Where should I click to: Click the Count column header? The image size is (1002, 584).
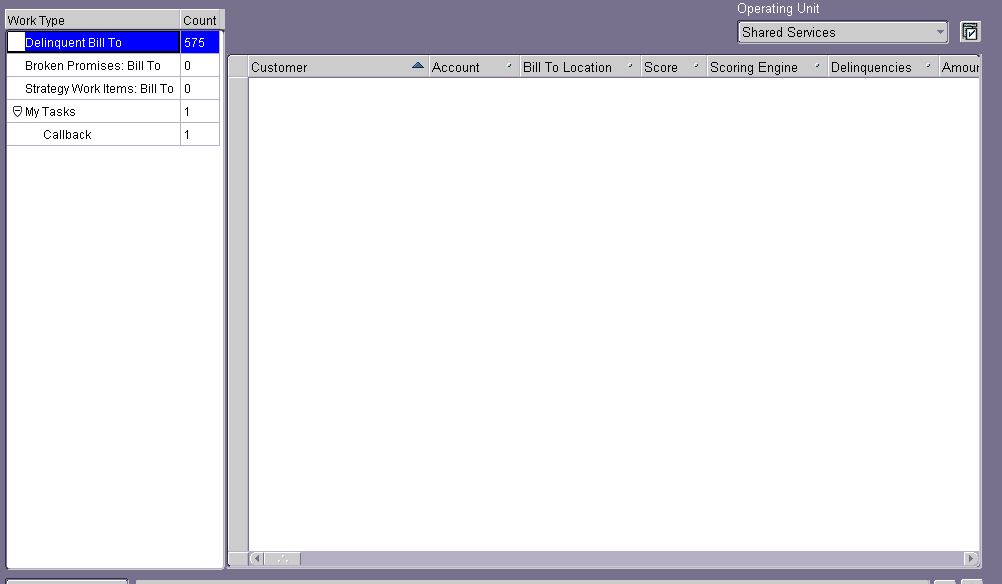(200, 20)
